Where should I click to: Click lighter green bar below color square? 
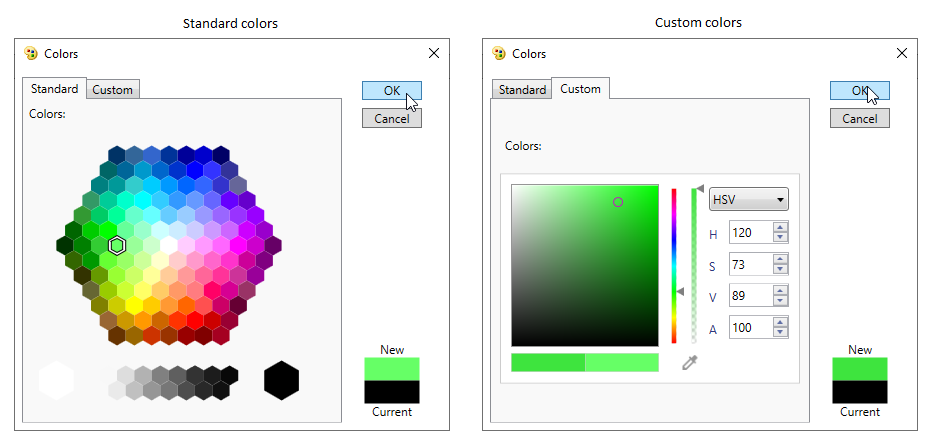621,362
